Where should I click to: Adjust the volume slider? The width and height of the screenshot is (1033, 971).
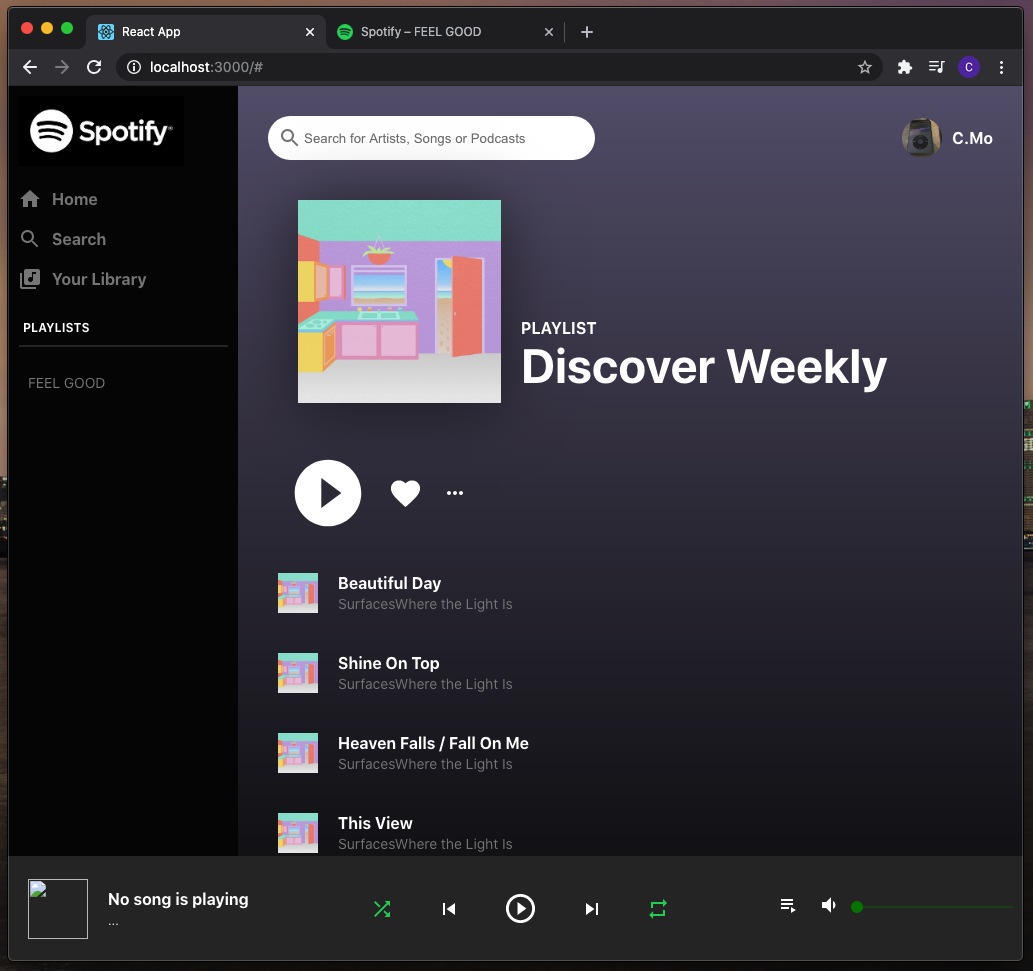pyautogui.click(x=932, y=907)
